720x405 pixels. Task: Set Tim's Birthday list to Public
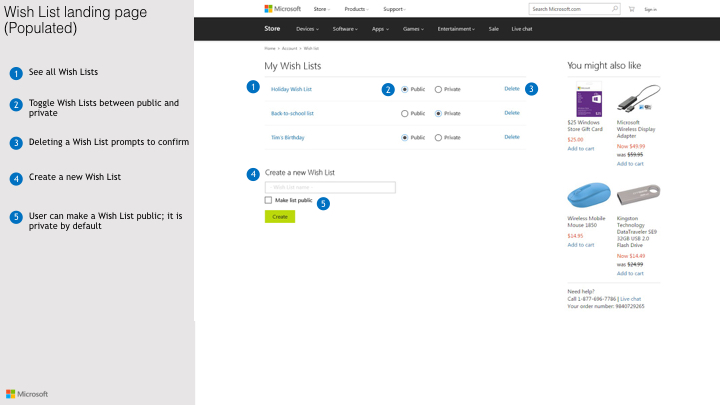(x=405, y=138)
